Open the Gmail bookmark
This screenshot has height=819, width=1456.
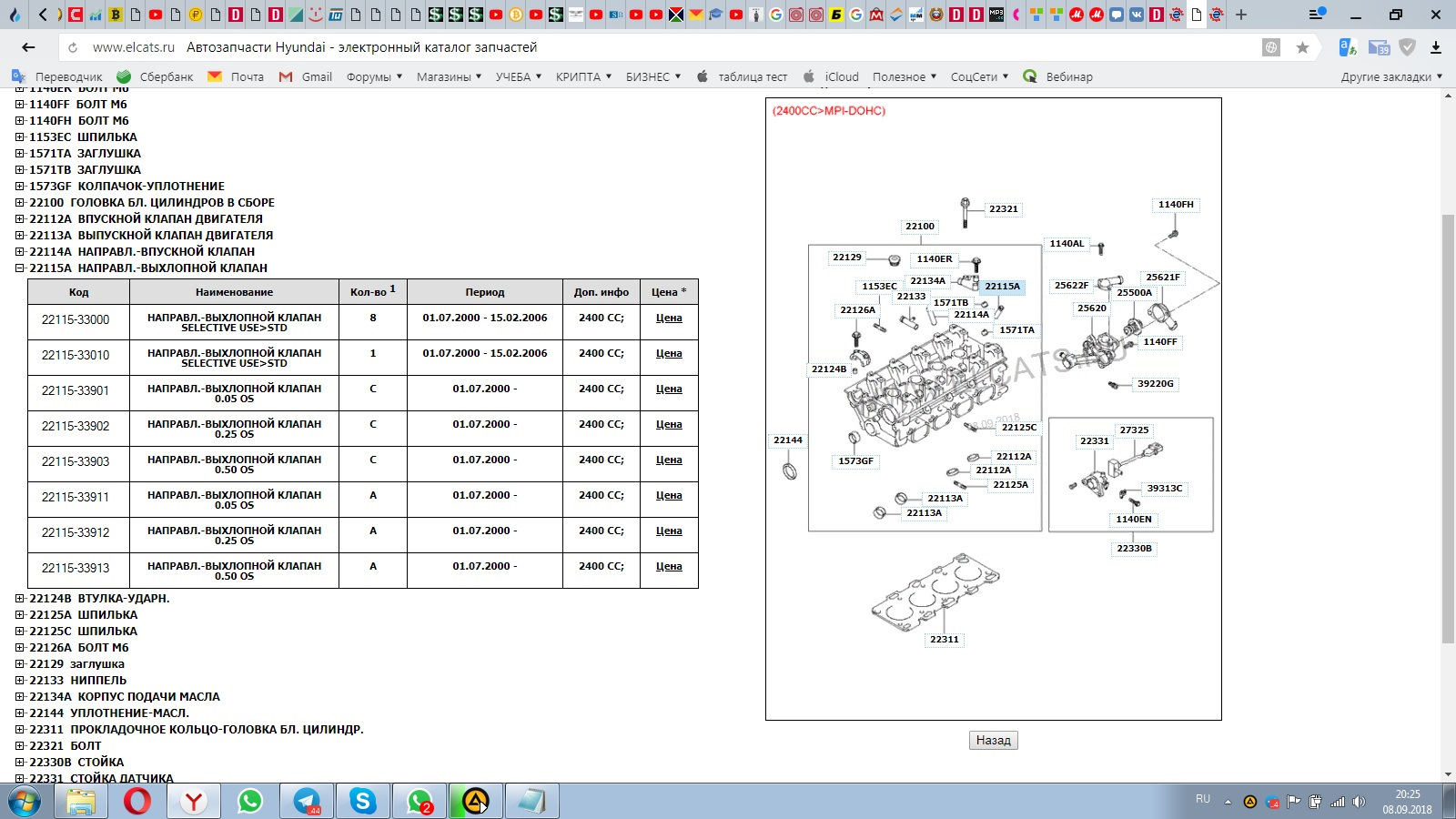point(306,76)
